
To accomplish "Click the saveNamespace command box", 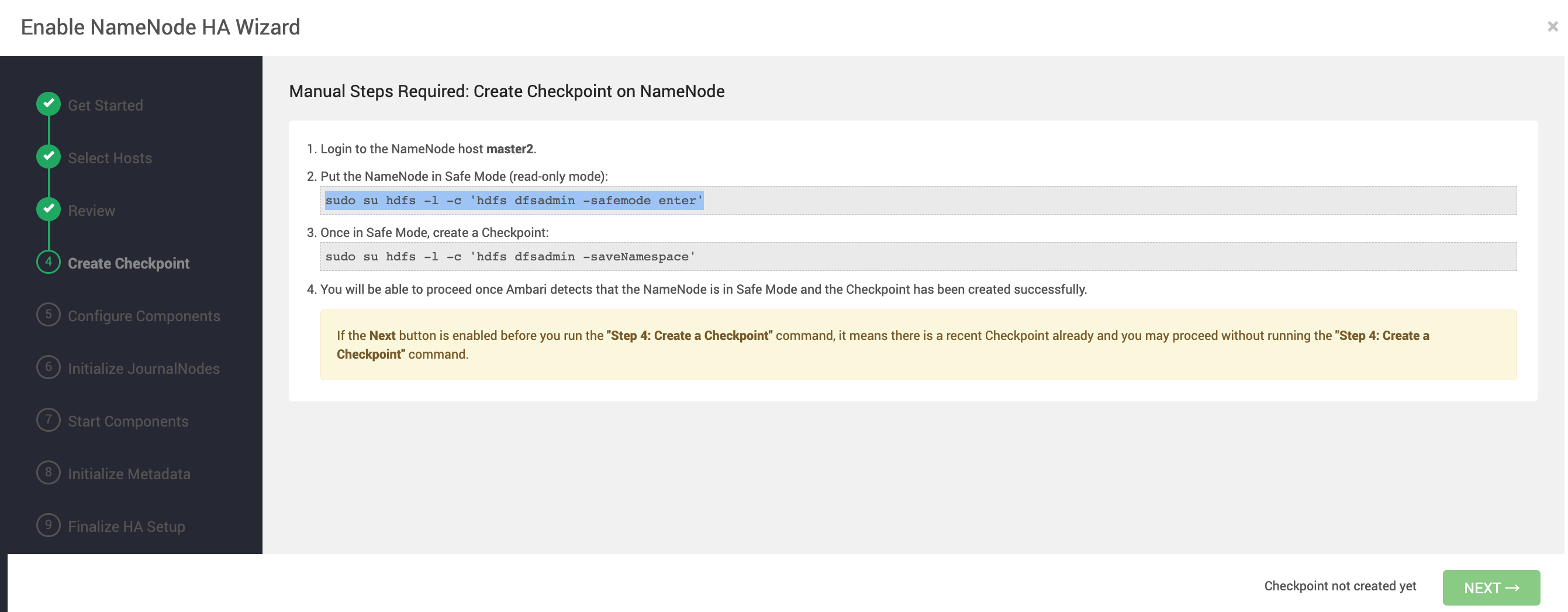I will pyautogui.click(x=918, y=256).
